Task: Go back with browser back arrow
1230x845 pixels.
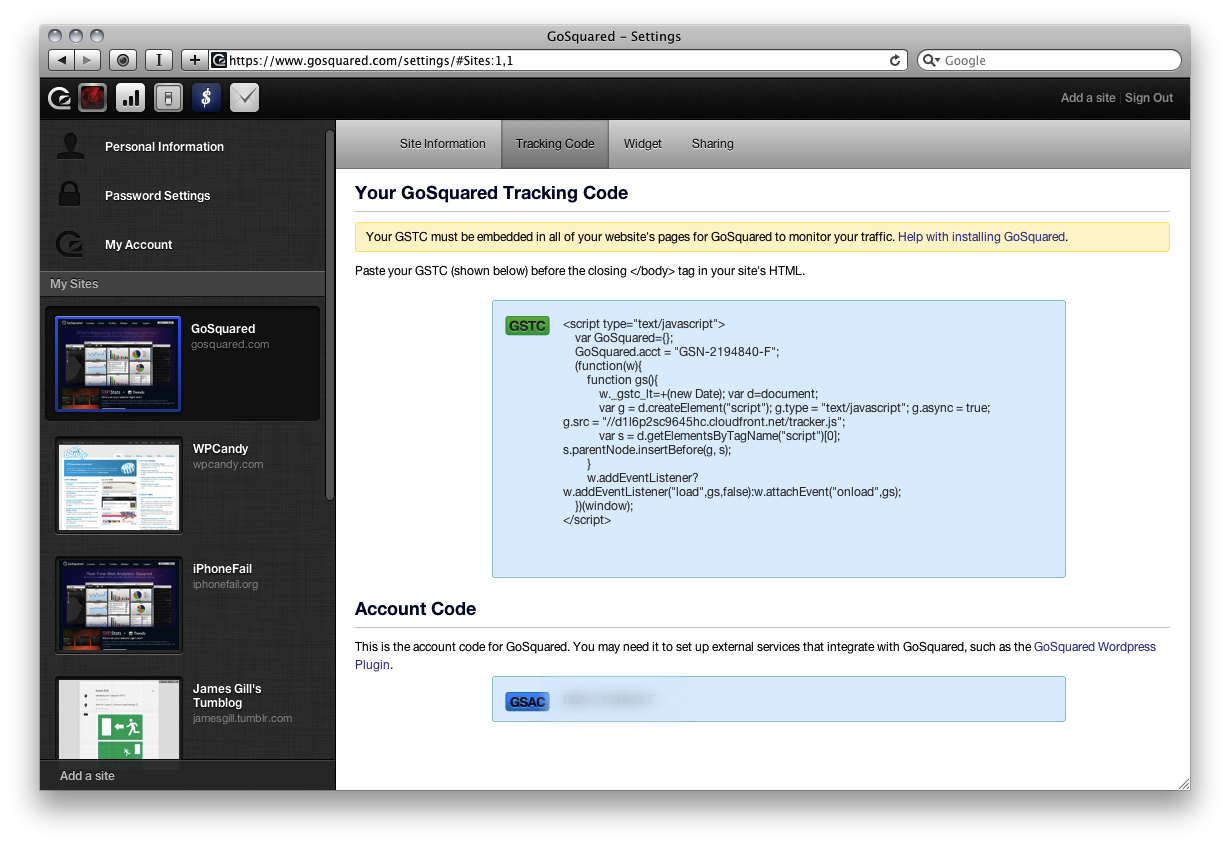Action: (x=61, y=60)
